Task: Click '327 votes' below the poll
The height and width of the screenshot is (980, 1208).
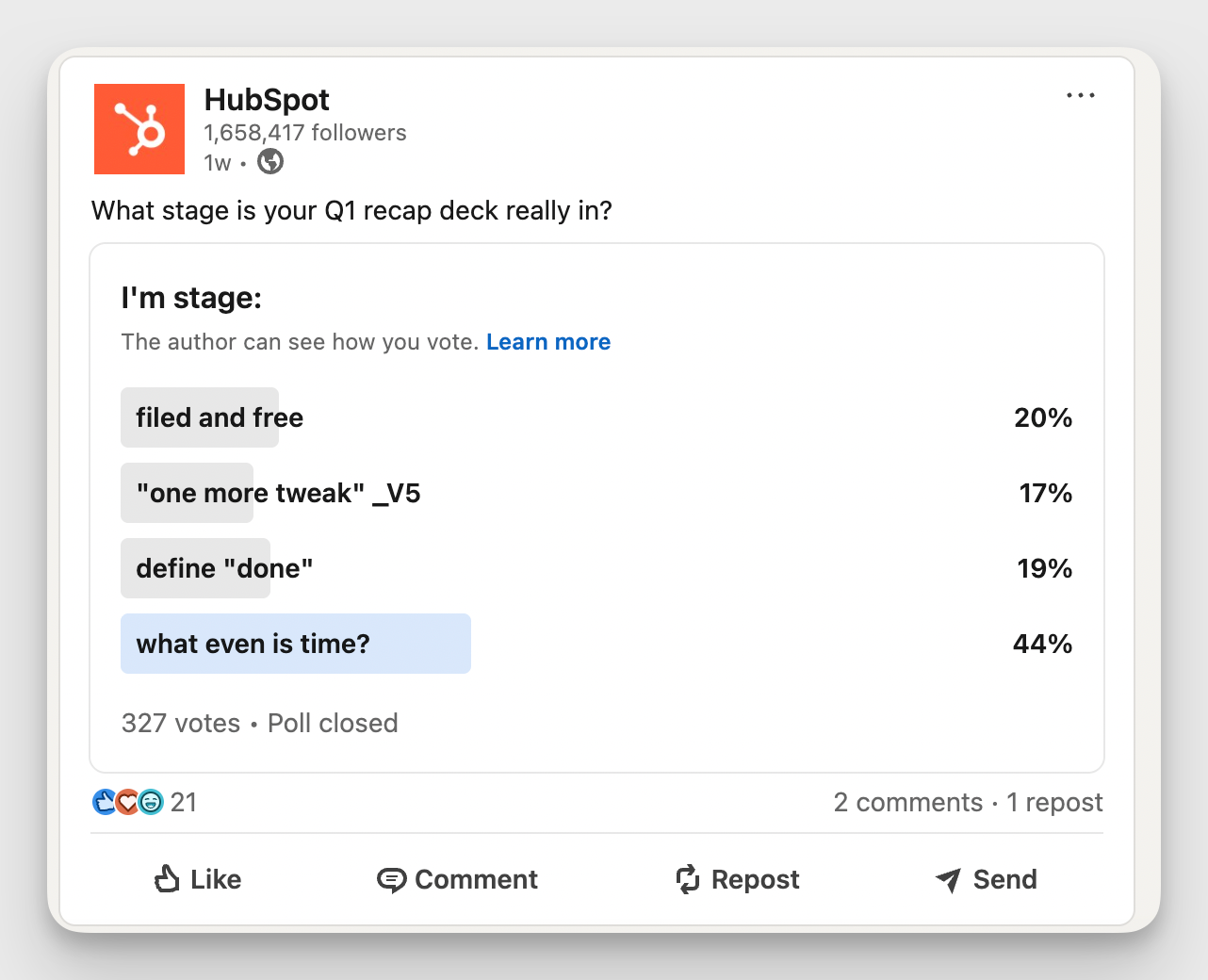Action: click(181, 723)
